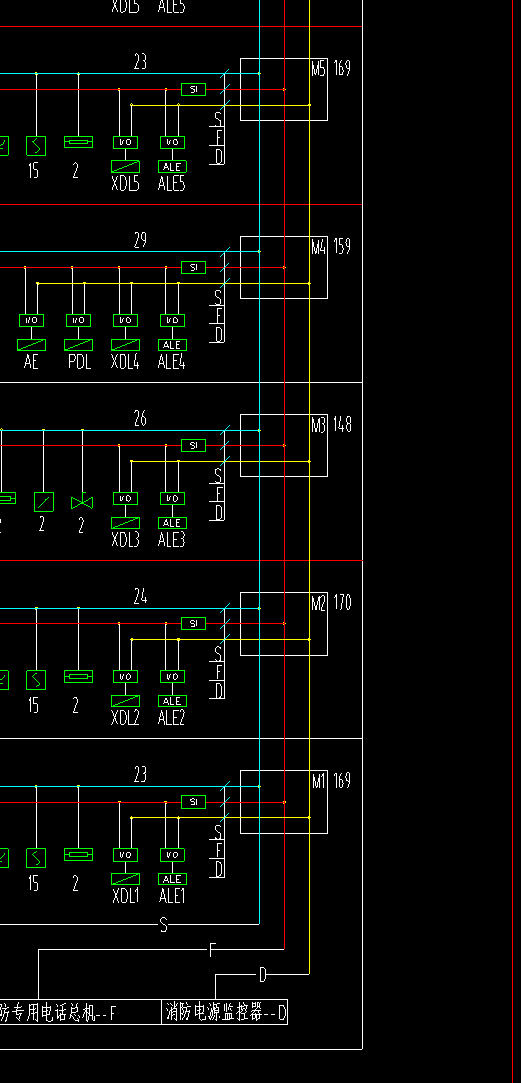Click the 消防电源监控器--D box
521x1083 pixels.
(225, 1013)
